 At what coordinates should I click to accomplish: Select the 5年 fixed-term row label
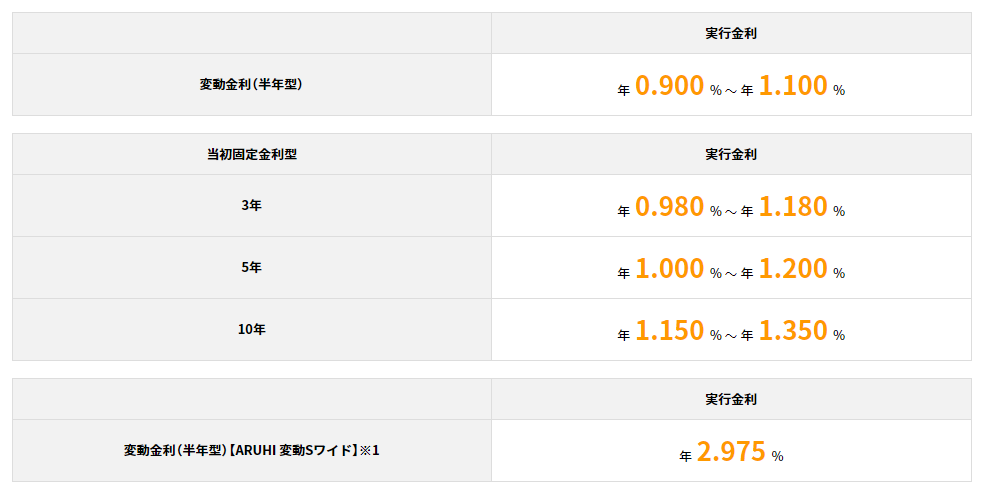pos(251,267)
